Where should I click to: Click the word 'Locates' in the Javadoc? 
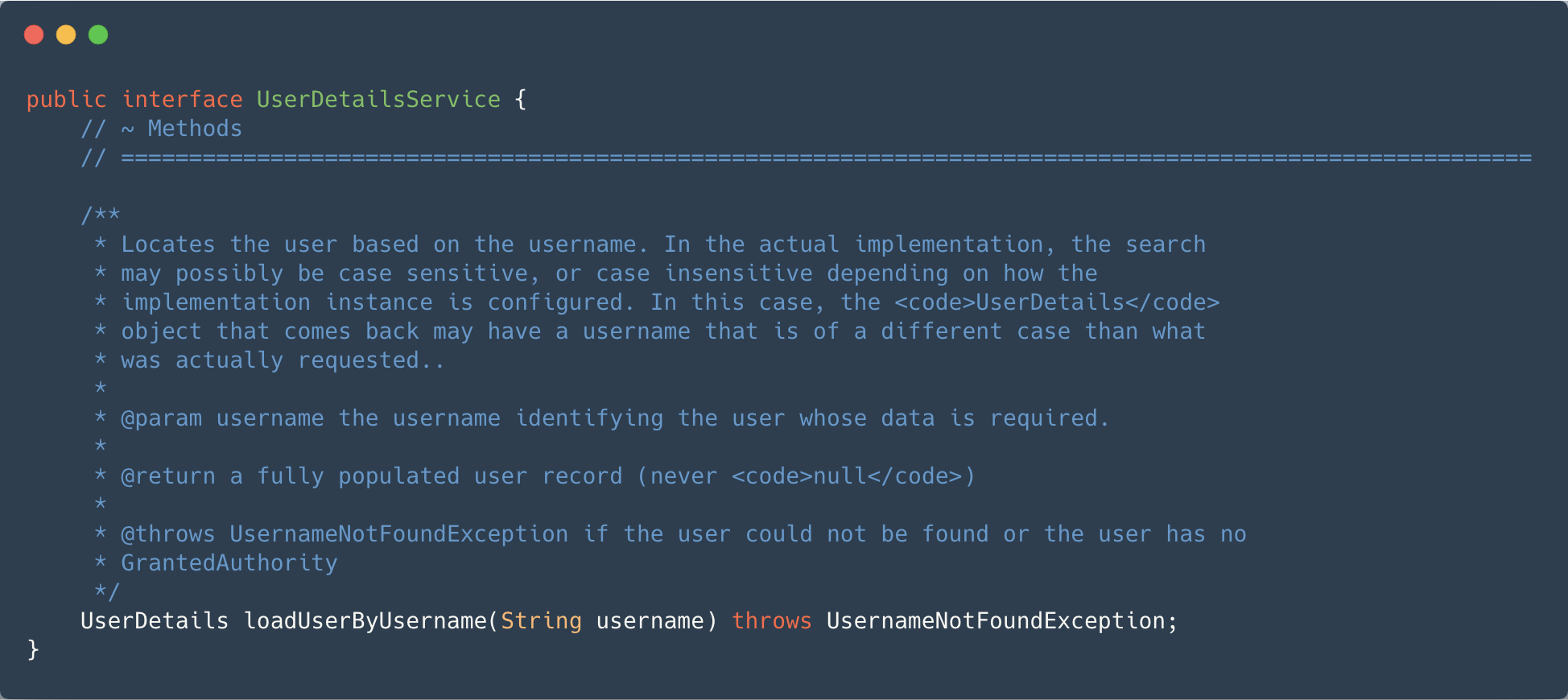click(168, 245)
